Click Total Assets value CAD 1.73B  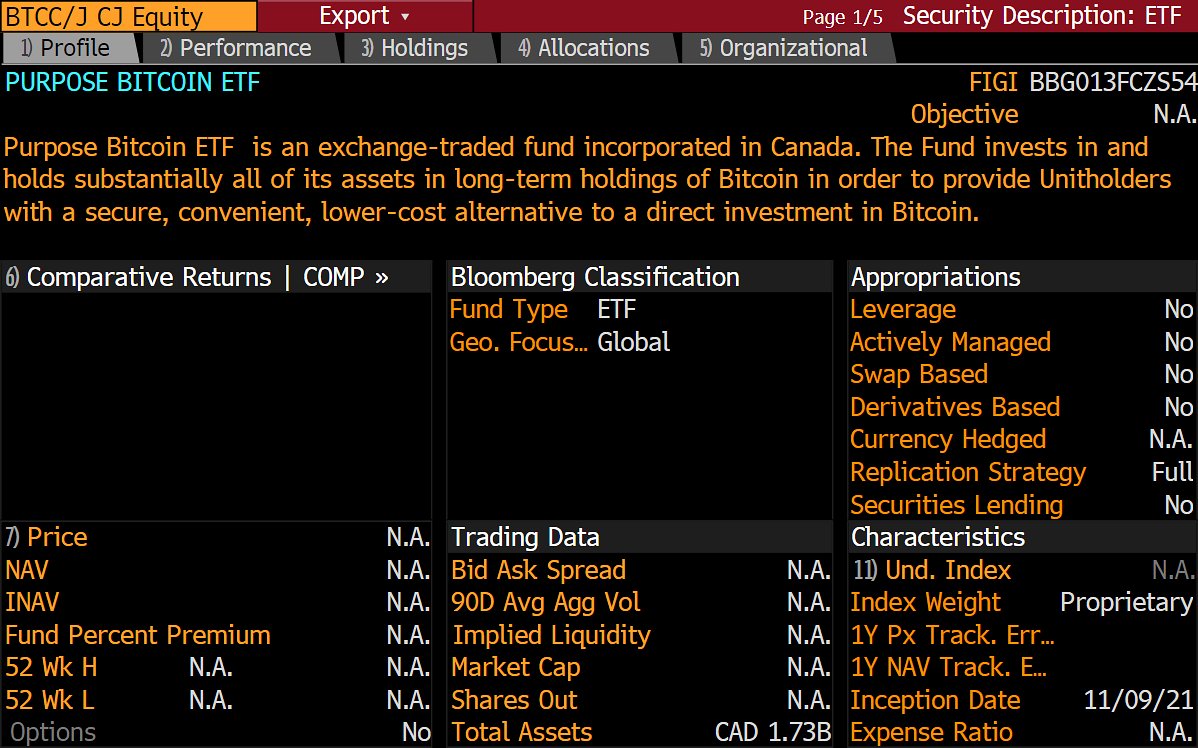pyautogui.click(x=772, y=732)
